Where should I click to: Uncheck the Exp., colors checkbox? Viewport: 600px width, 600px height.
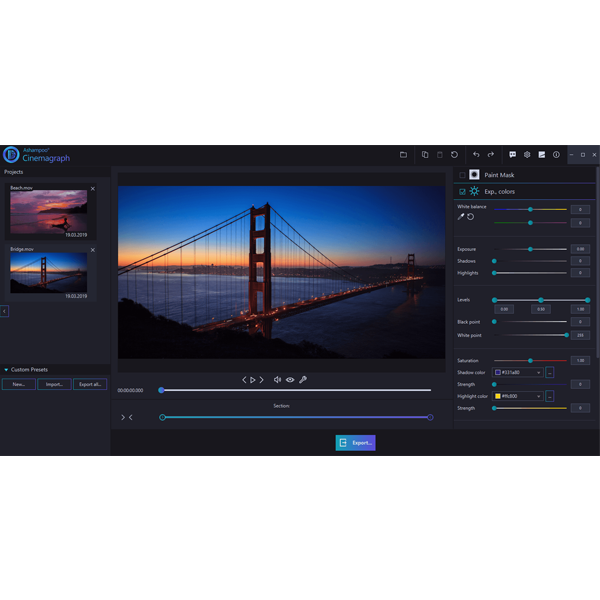click(461, 190)
